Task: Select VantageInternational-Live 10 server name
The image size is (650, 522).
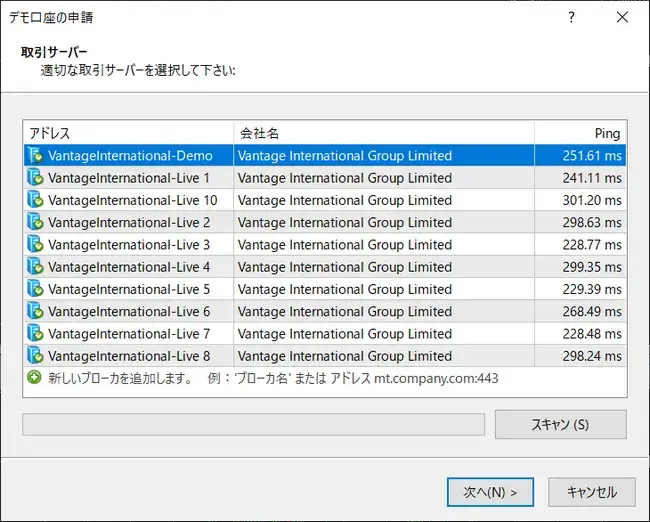Action: click(x=133, y=200)
